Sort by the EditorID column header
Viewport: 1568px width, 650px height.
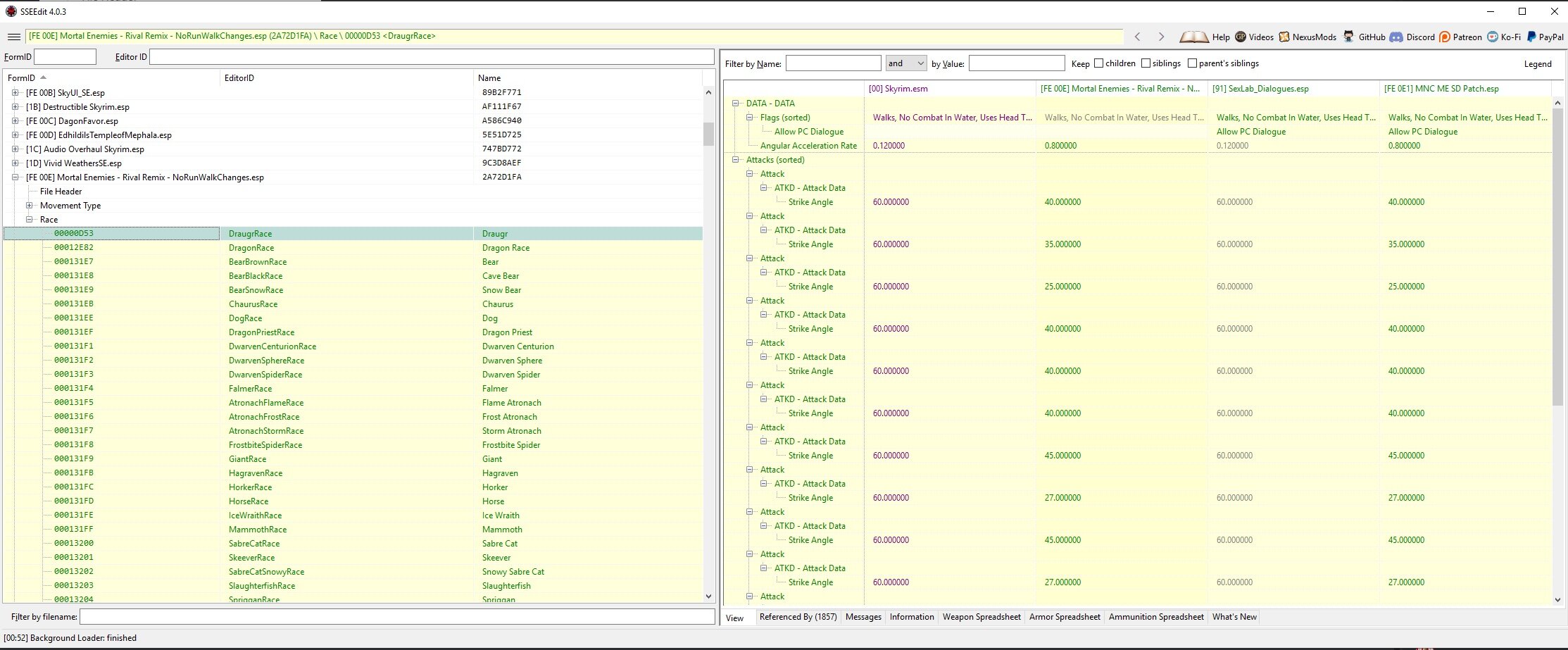(346, 77)
